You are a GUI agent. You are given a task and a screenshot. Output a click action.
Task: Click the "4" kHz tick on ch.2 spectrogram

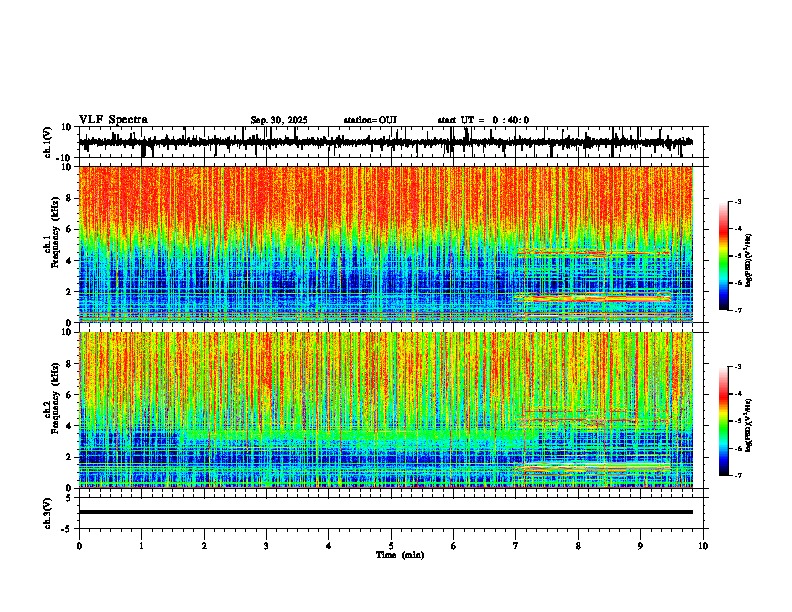point(69,426)
